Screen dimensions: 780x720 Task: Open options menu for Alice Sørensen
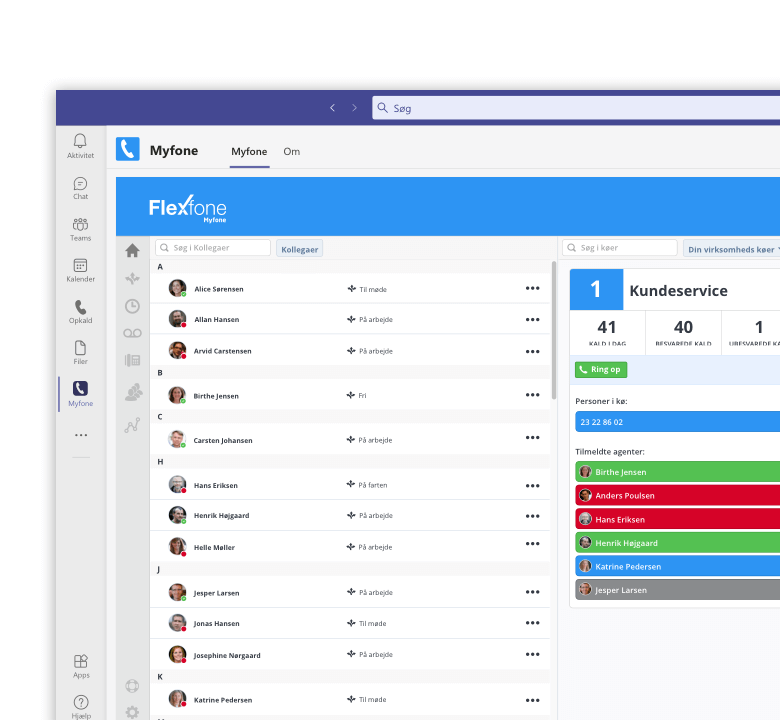click(532, 289)
